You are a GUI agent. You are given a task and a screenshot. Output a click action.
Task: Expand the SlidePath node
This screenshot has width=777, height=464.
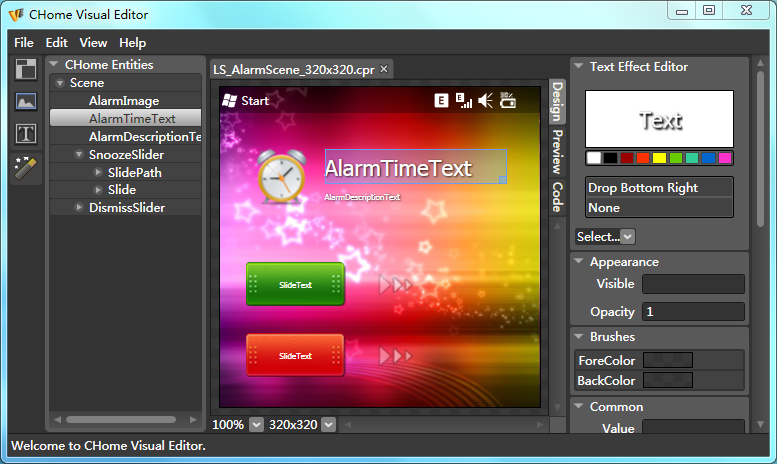click(x=98, y=173)
